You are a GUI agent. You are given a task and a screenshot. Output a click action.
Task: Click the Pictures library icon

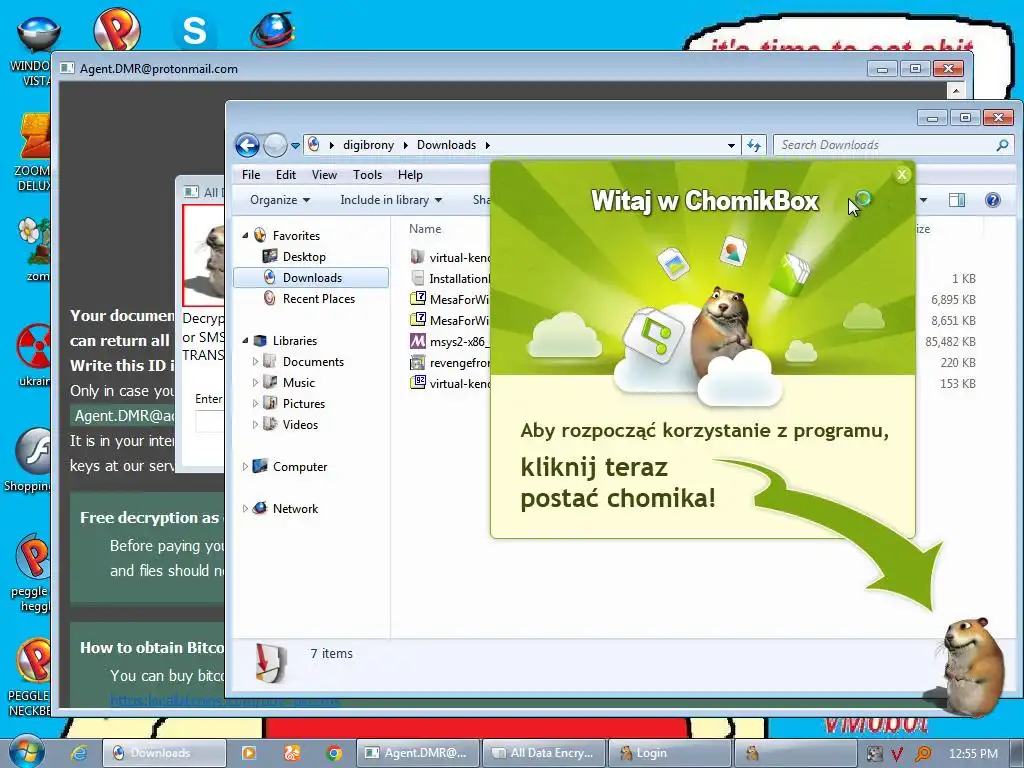(x=269, y=403)
